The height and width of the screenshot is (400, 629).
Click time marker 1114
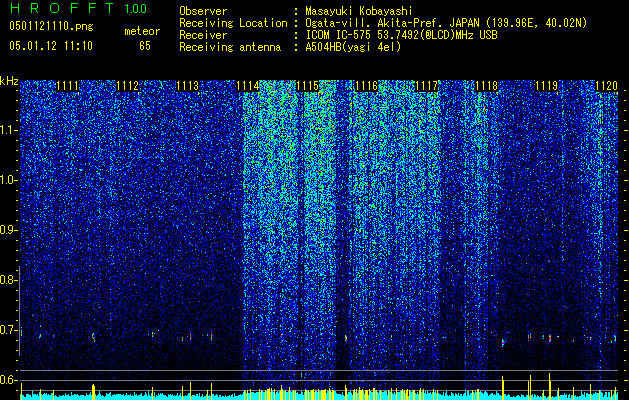[247, 86]
